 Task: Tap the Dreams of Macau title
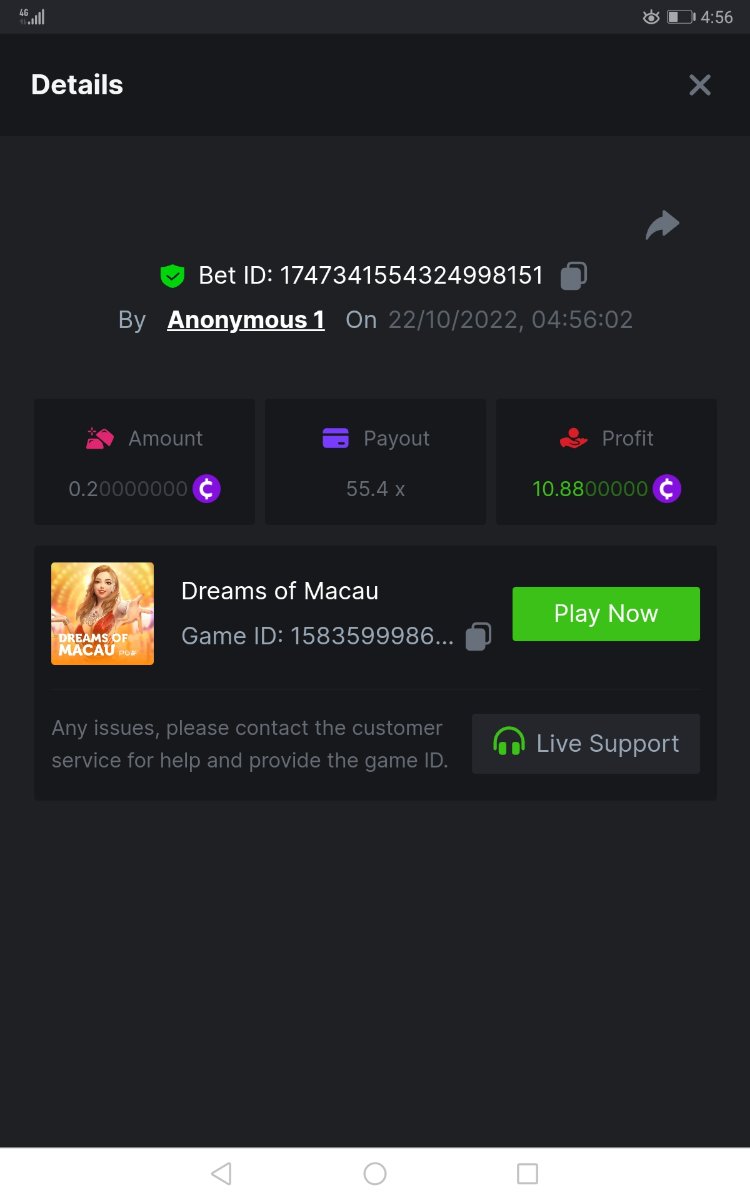(280, 591)
